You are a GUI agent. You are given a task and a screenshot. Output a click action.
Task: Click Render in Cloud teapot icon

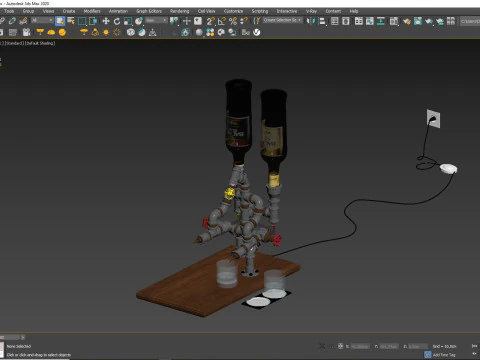point(440,21)
